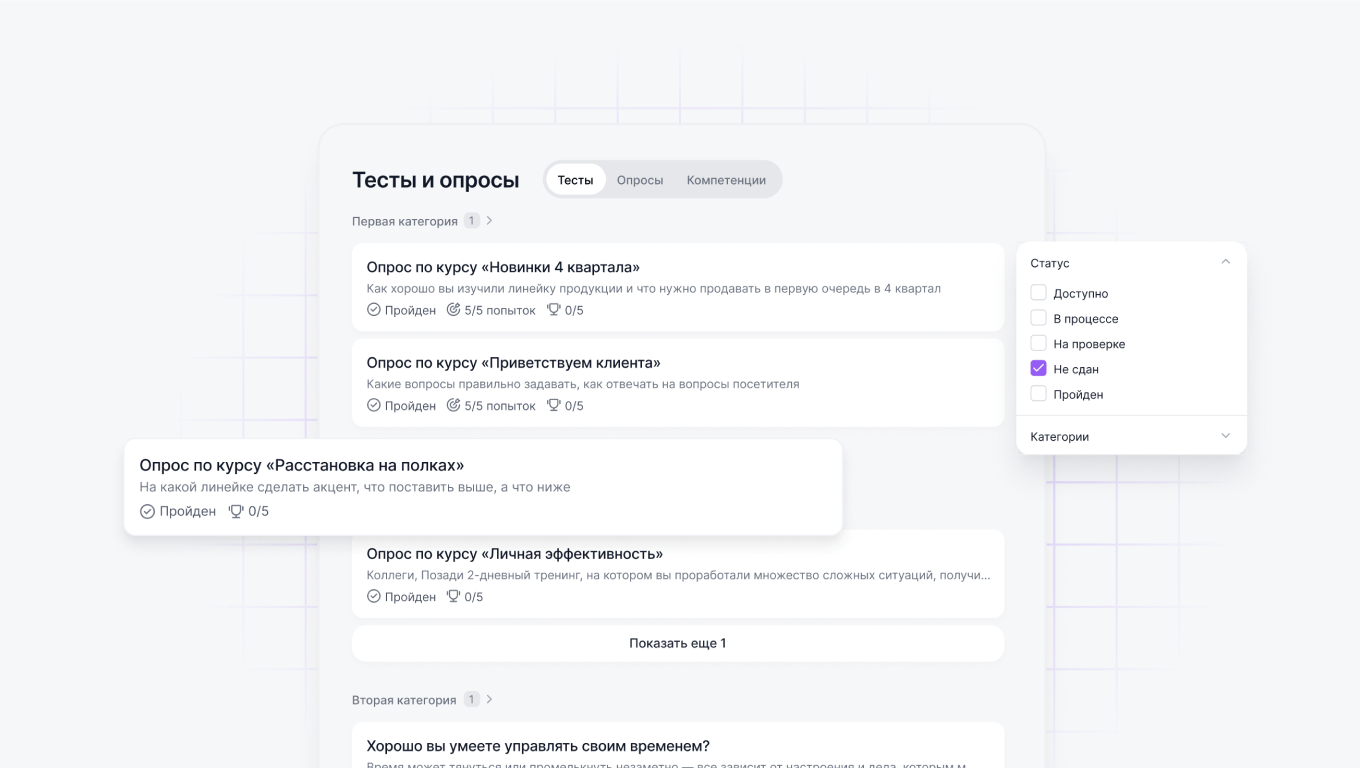Check the Пройден status filter
This screenshot has width=1360, height=768.
point(1038,394)
